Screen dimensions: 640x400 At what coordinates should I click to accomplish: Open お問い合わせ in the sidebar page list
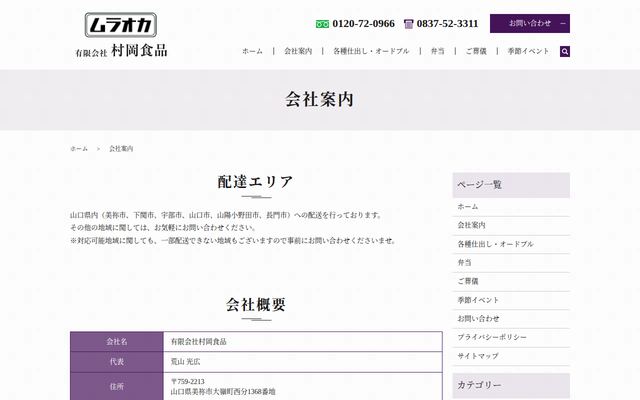point(511,319)
